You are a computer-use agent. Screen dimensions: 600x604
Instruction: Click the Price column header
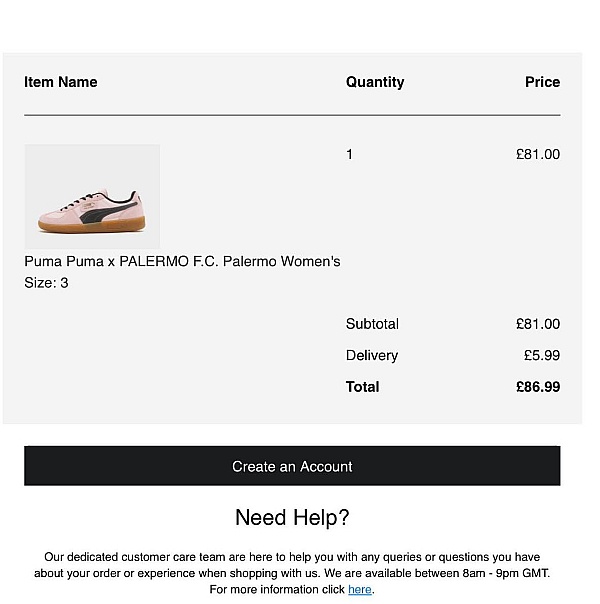pos(542,82)
